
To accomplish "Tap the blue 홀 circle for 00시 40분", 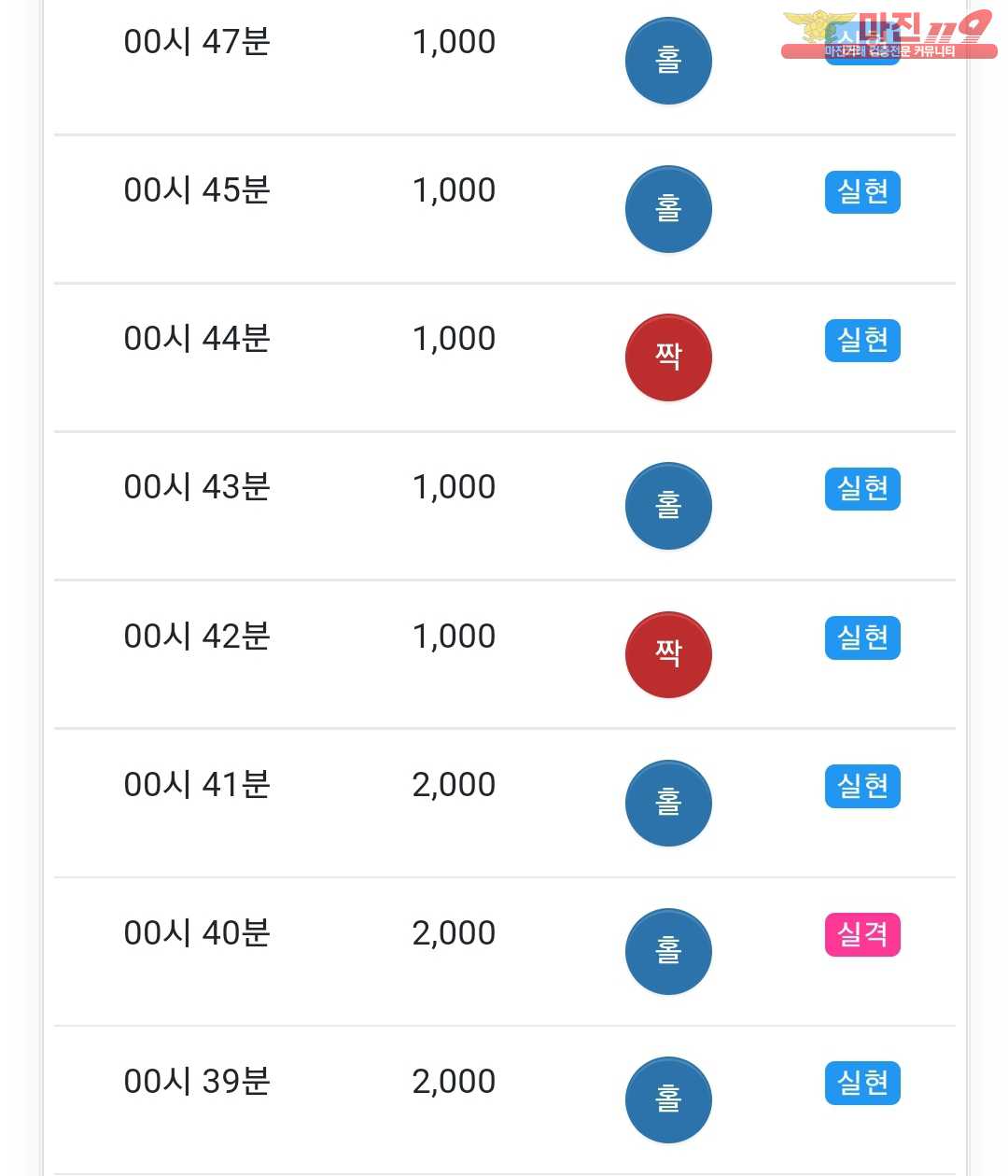I will tap(668, 952).
